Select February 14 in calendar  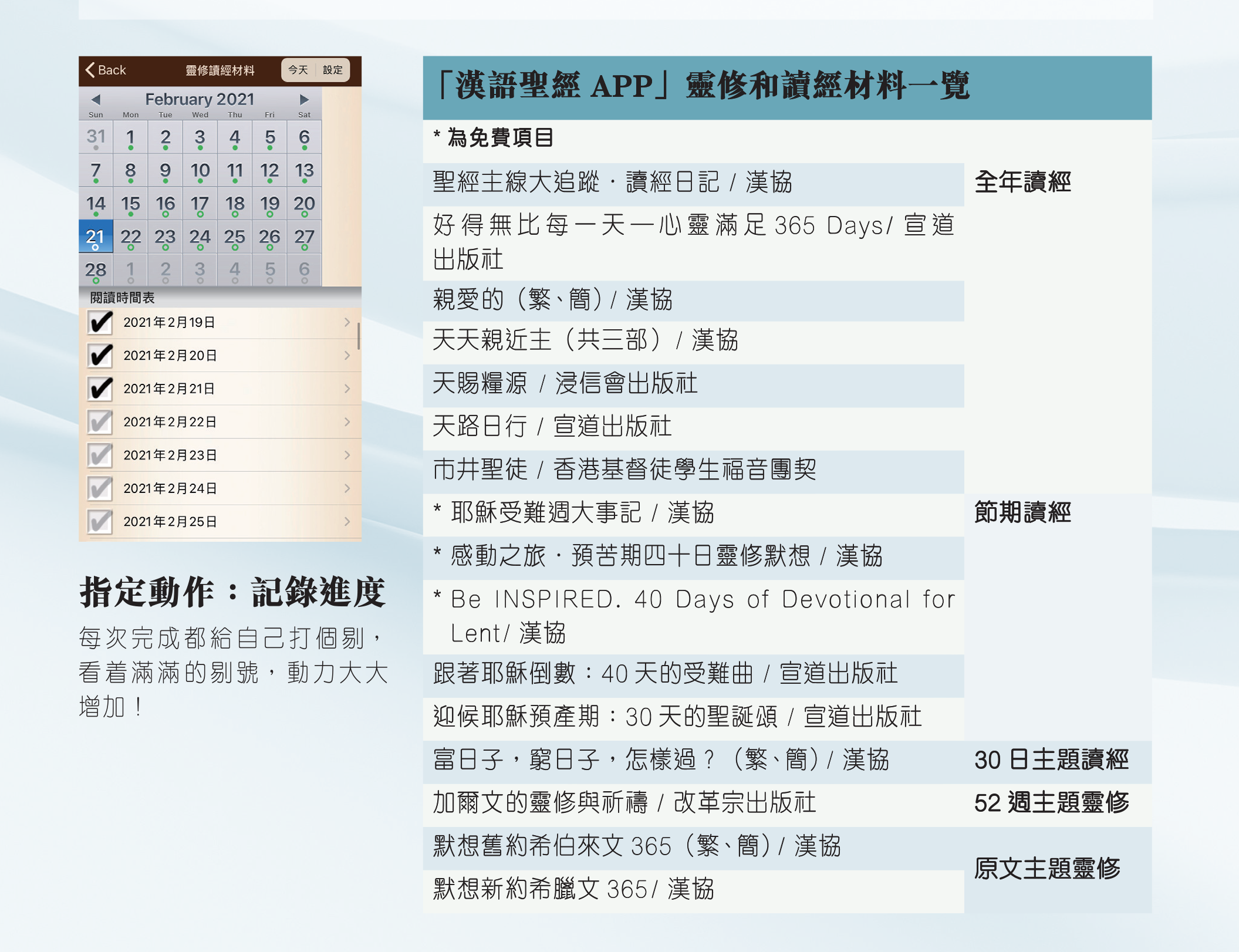tap(96, 204)
